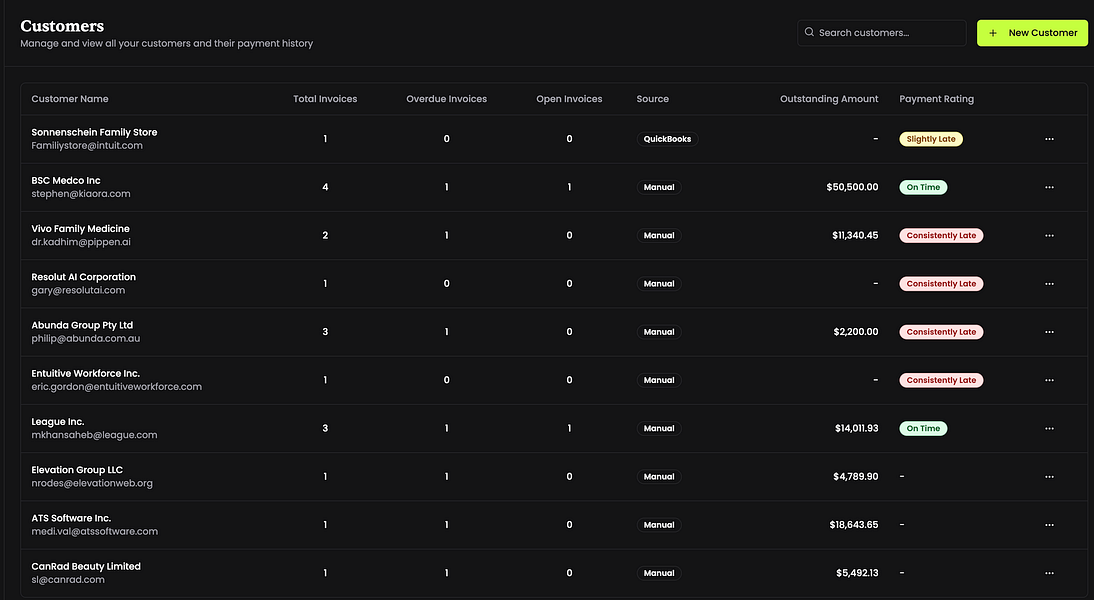The image size is (1094, 600).
Task: Click the Overdue Invoices column header
Action: [446, 99]
